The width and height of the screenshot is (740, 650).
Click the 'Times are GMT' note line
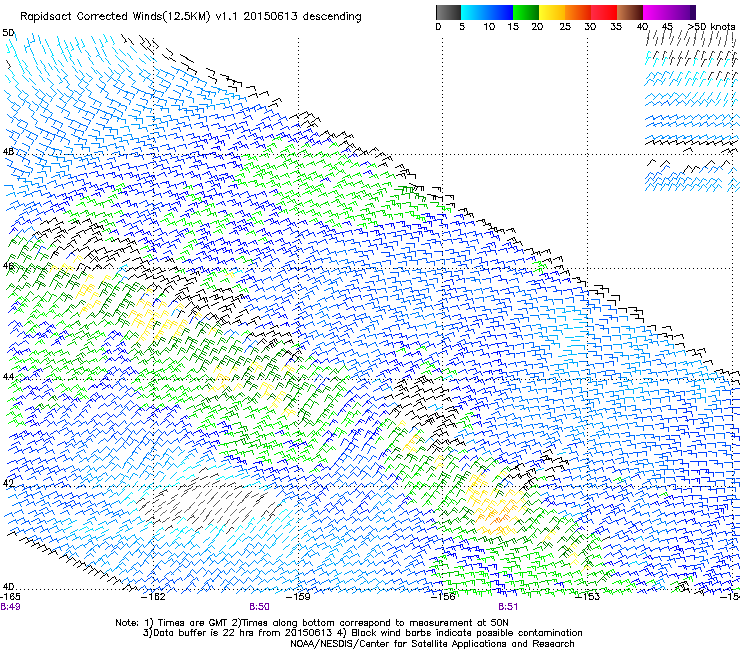coord(312,623)
